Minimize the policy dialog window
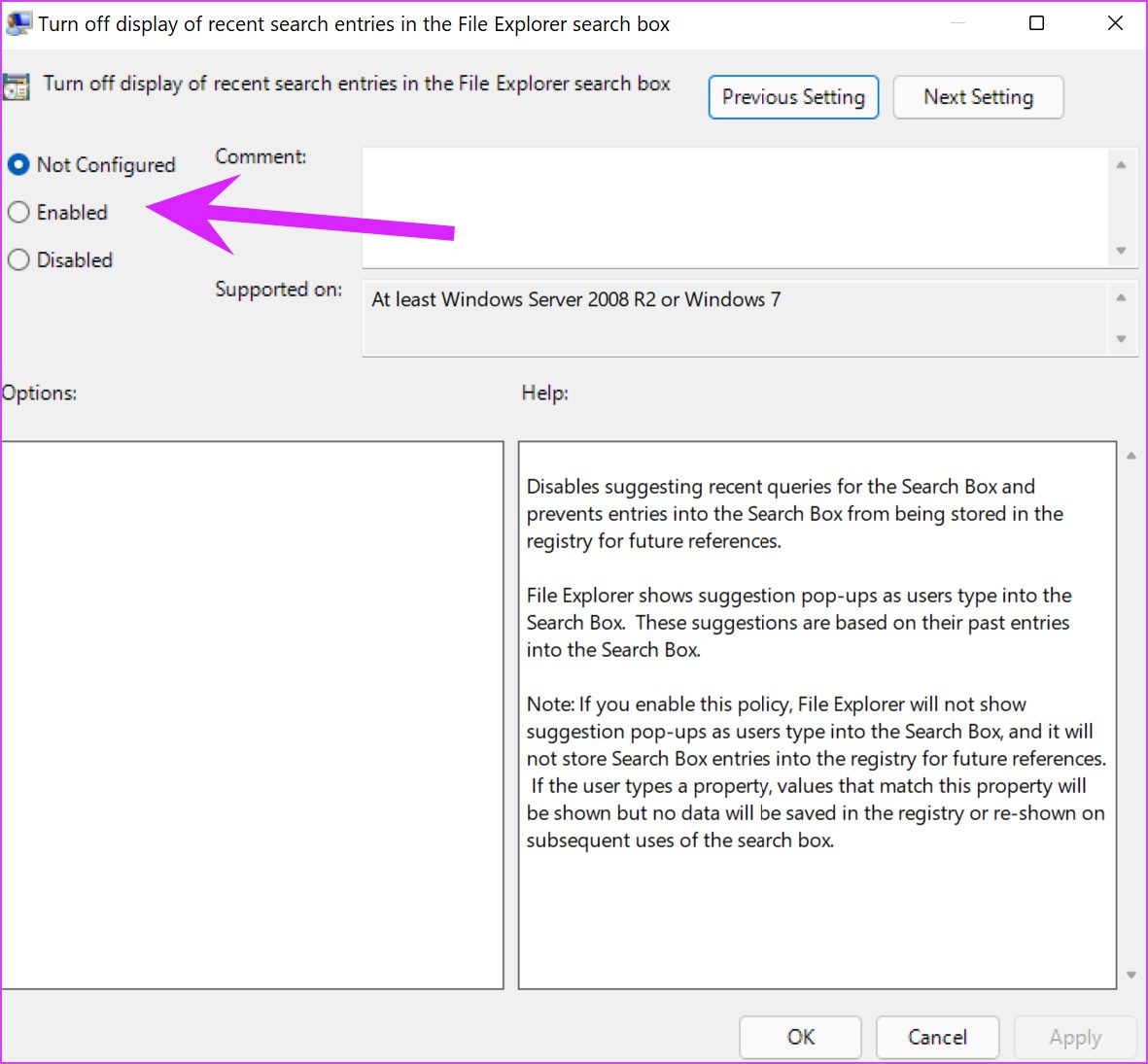The width and height of the screenshot is (1148, 1064). click(957, 22)
